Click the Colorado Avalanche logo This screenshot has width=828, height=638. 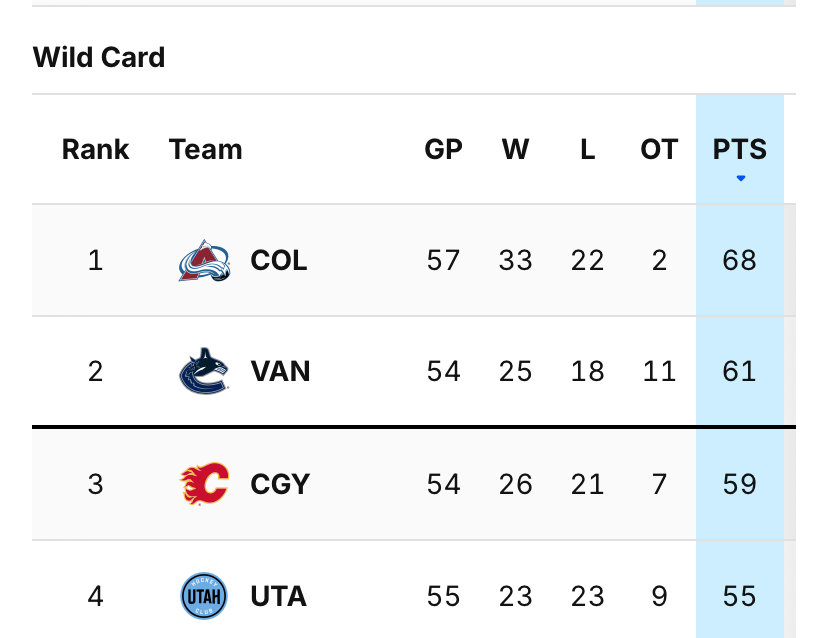[x=204, y=260]
